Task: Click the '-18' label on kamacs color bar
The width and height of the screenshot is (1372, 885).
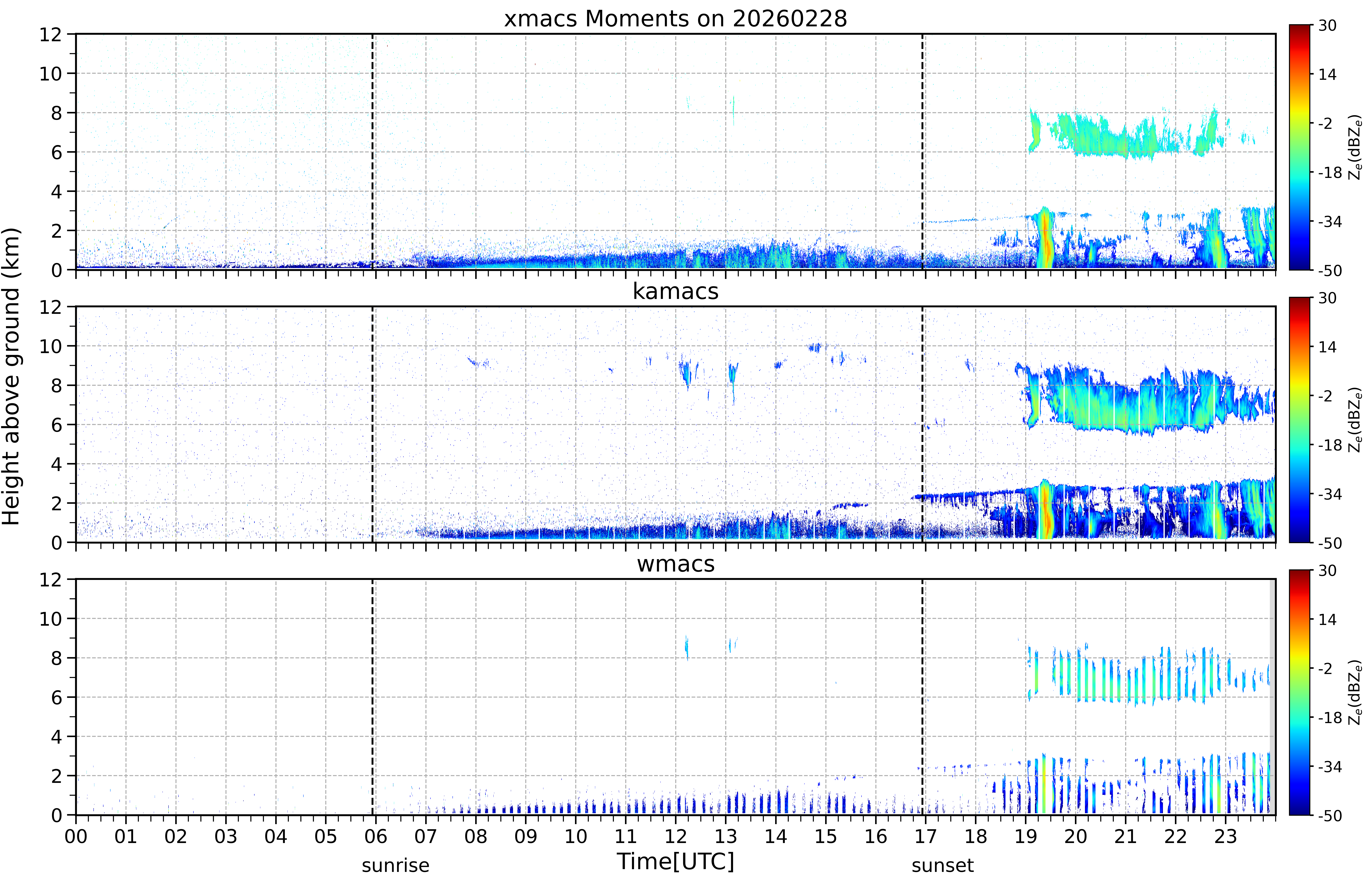Action: pos(1330,445)
